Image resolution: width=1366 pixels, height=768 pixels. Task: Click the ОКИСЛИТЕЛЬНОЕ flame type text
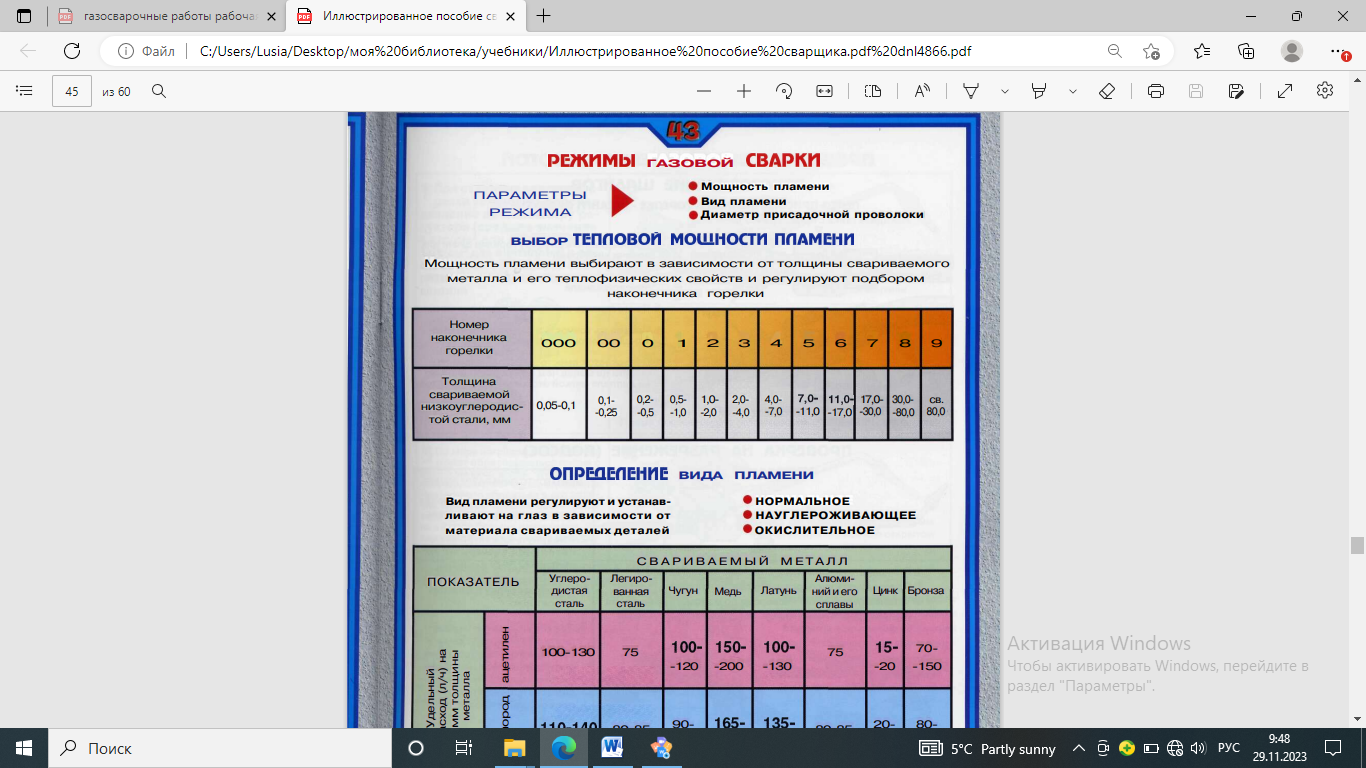point(815,530)
